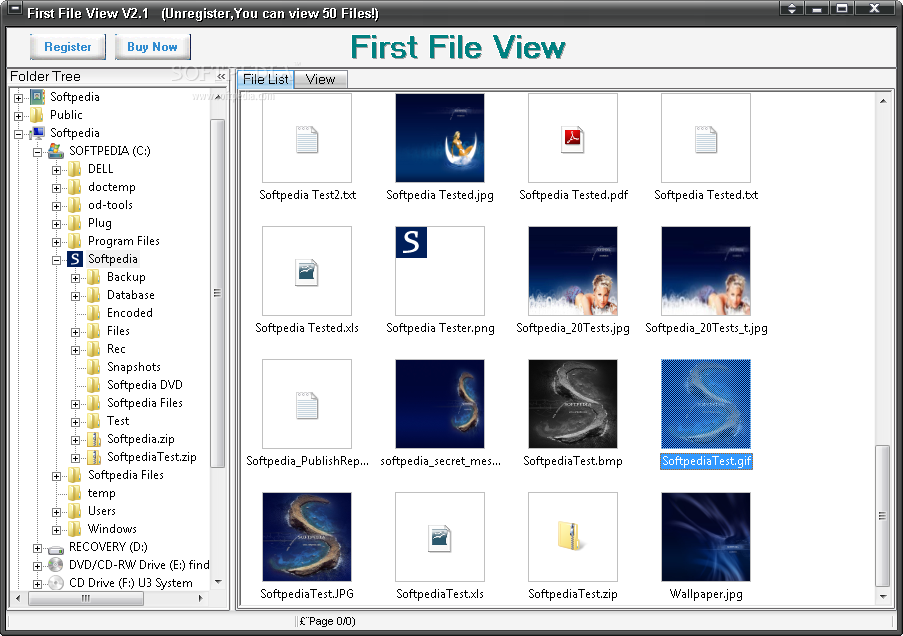This screenshot has height=636, width=903.
Task: Click the Softpedia DVD folder icon
Action: pyautogui.click(x=94, y=385)
